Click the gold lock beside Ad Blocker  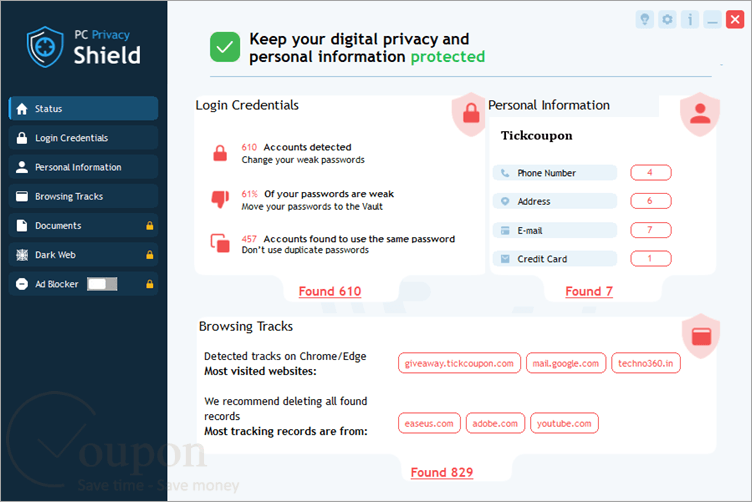150,284
